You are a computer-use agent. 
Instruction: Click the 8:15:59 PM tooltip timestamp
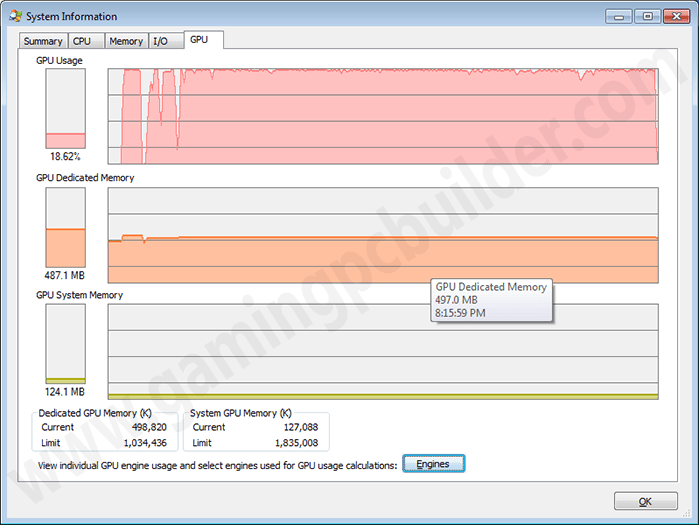[460, 313]
